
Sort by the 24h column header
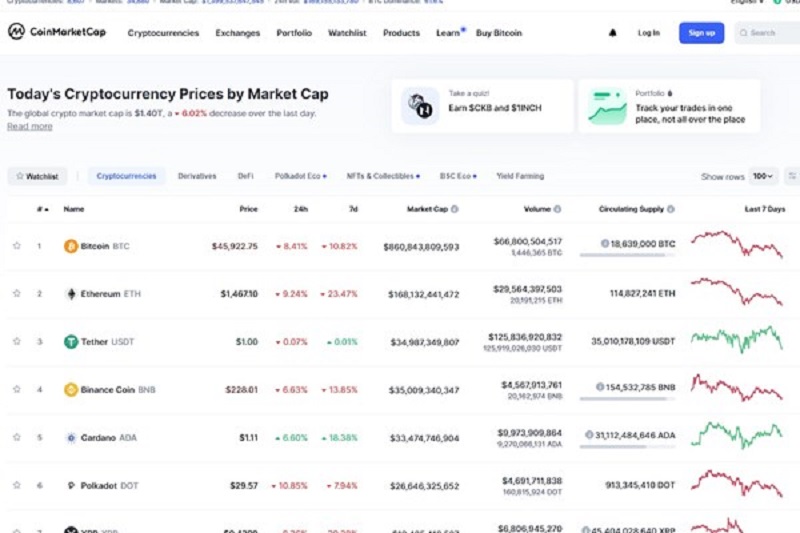click(301, 209)
